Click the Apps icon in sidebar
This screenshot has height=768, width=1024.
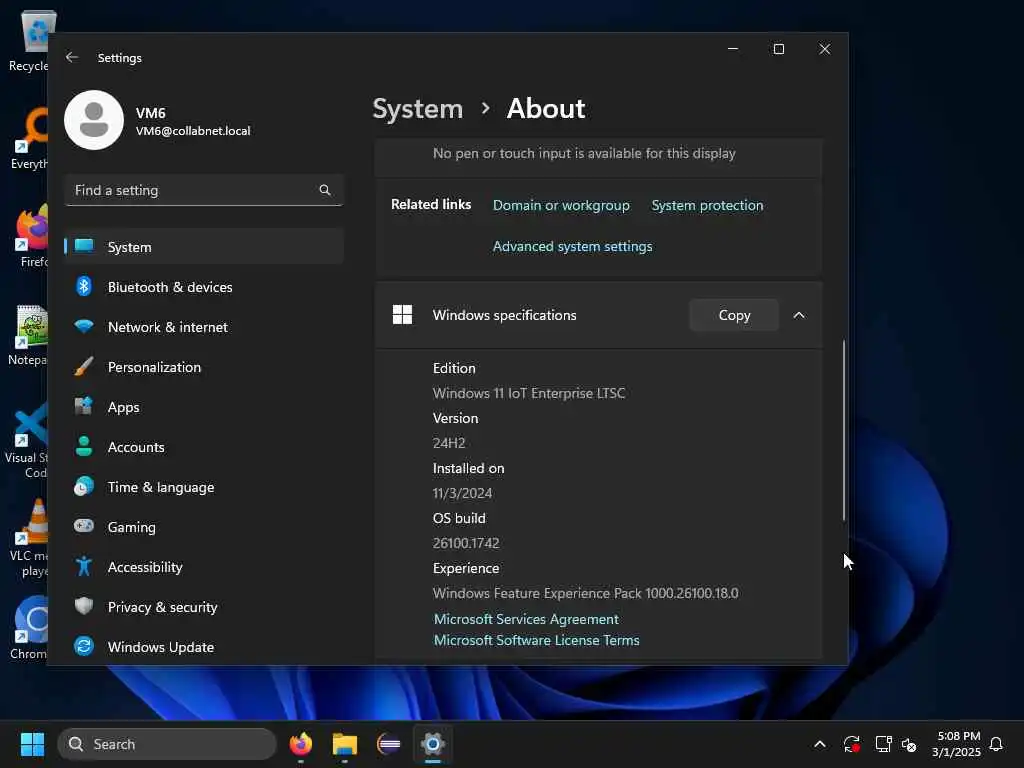coord(84,406)
